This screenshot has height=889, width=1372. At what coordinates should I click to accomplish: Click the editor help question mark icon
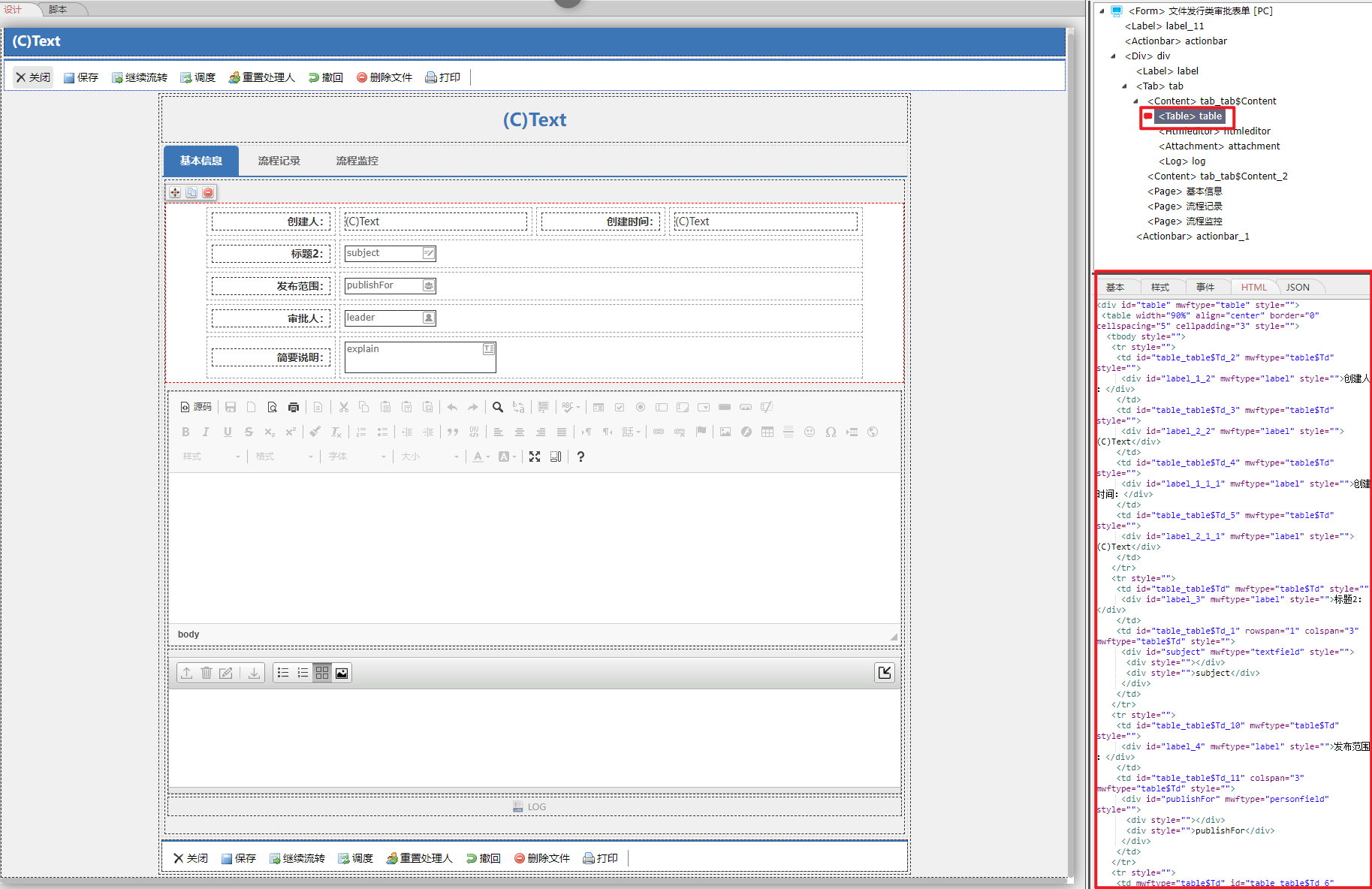[x=580, y=457]
